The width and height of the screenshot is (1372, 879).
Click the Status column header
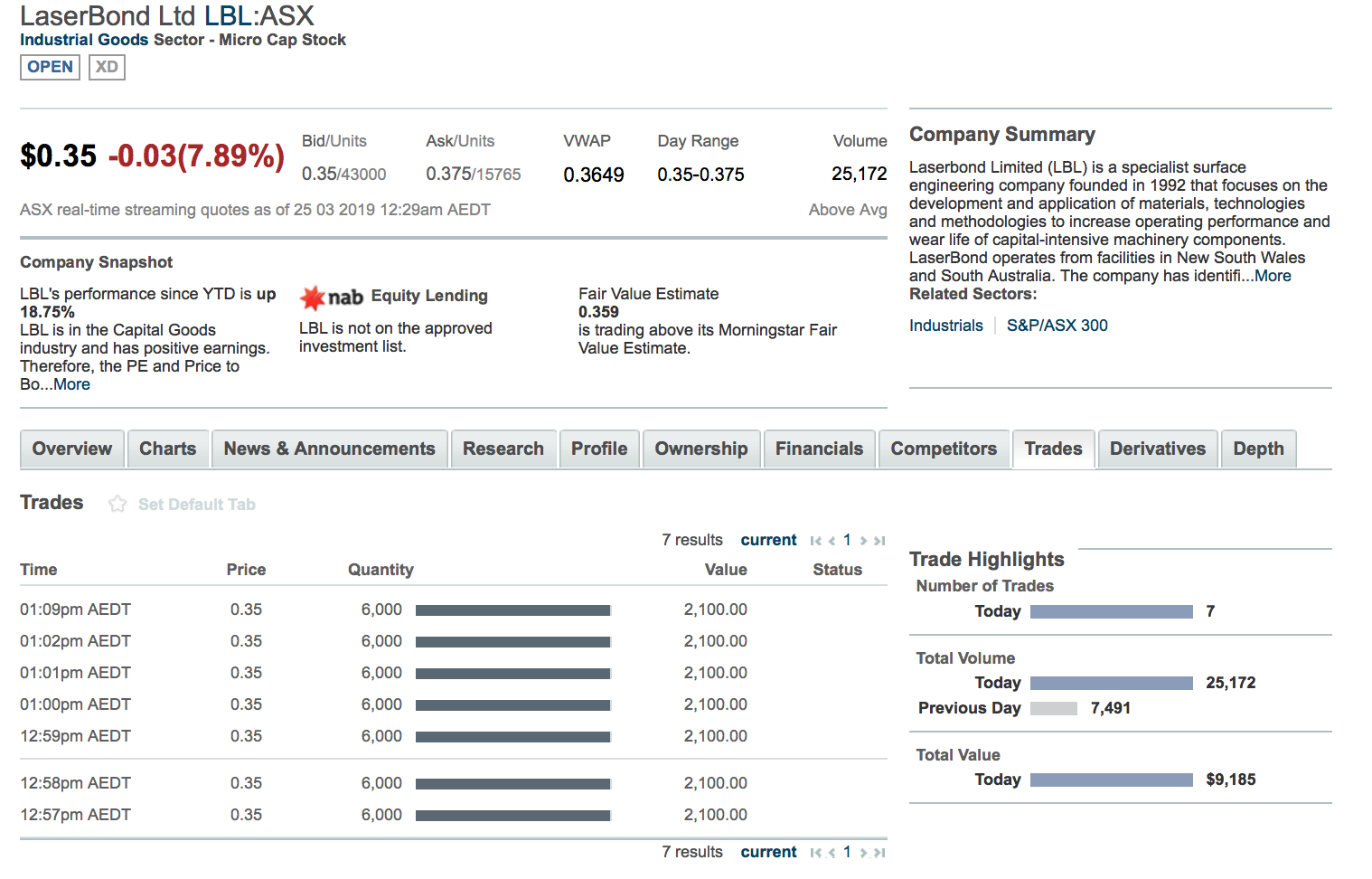(x=837, y=570)
